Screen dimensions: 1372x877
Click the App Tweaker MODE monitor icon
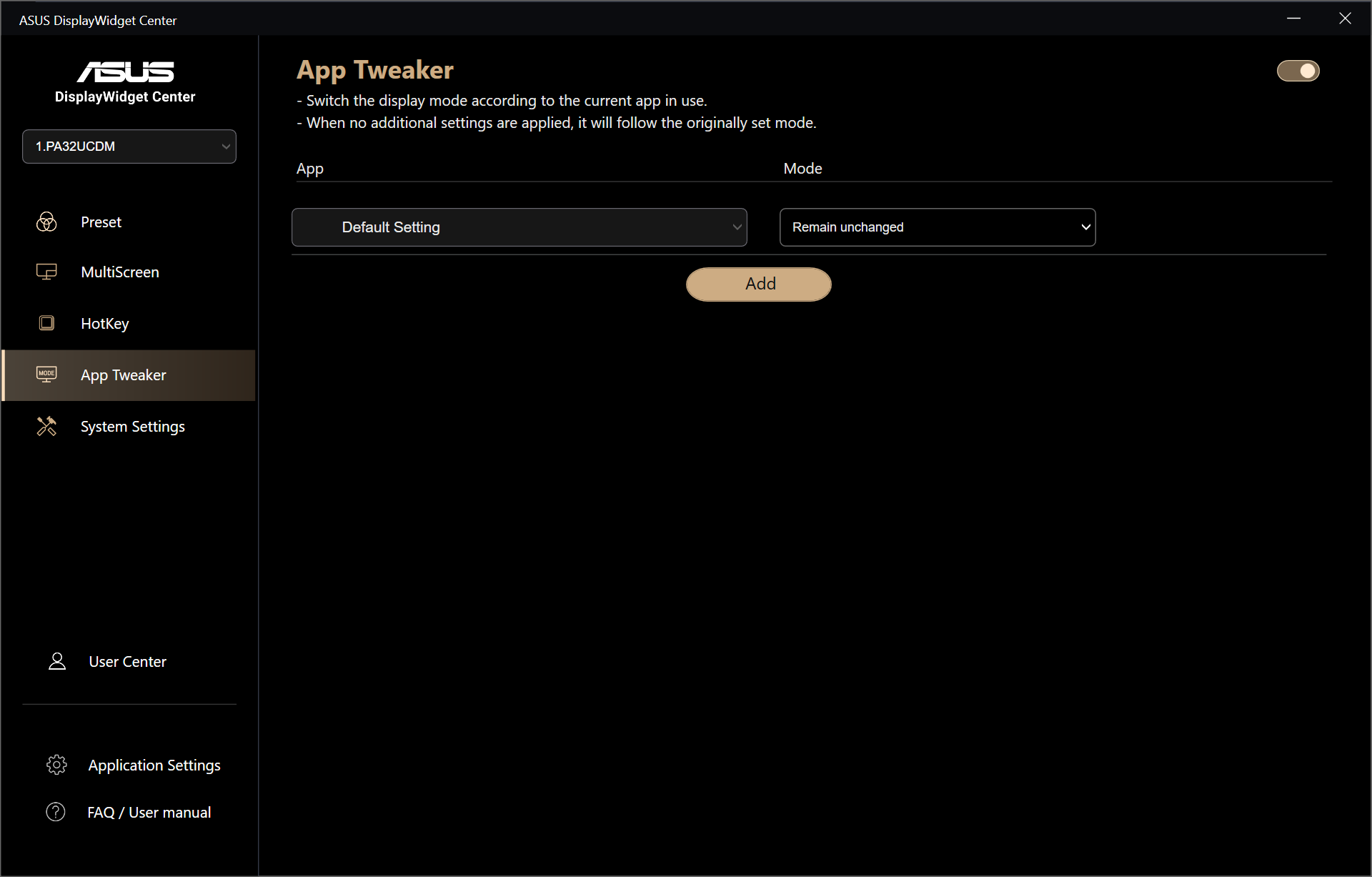[x=46, y=375]
